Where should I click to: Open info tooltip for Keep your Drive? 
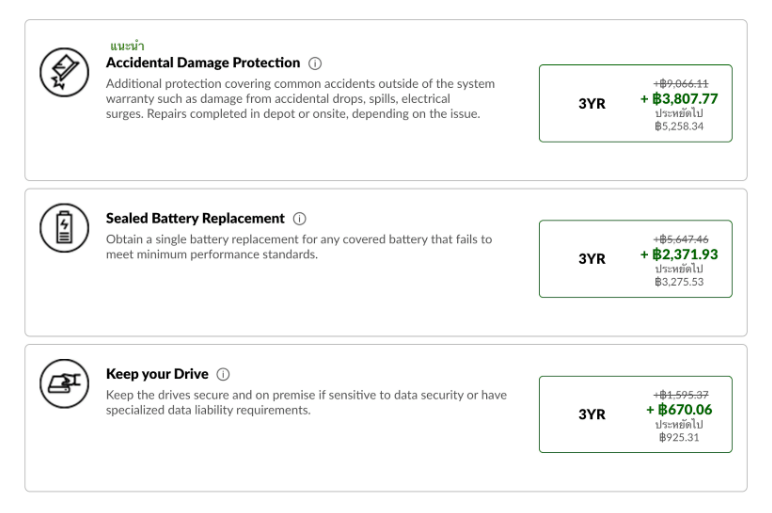pos(223,375)
